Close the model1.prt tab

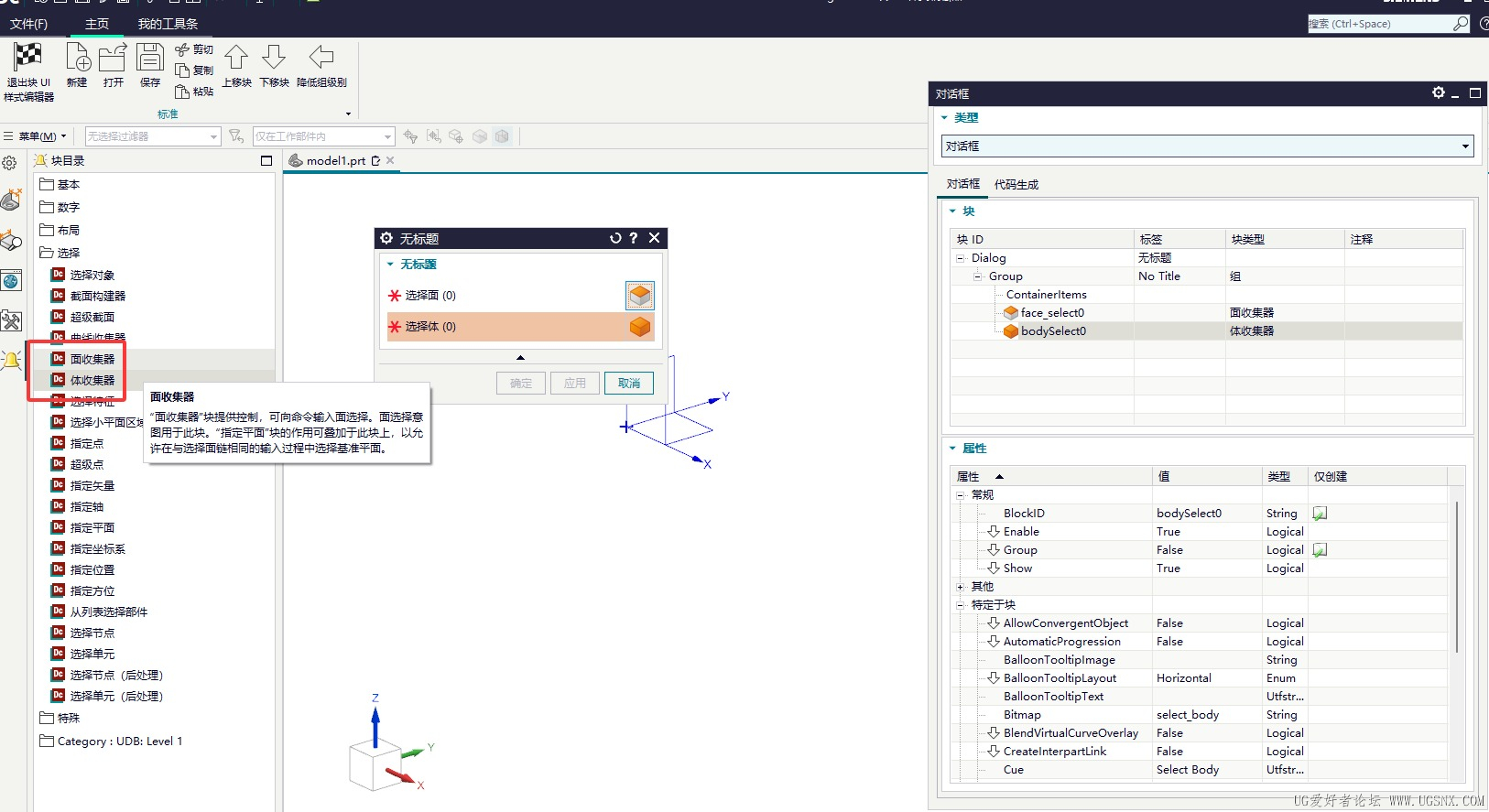pyautogui.click(x=390, y=160)
